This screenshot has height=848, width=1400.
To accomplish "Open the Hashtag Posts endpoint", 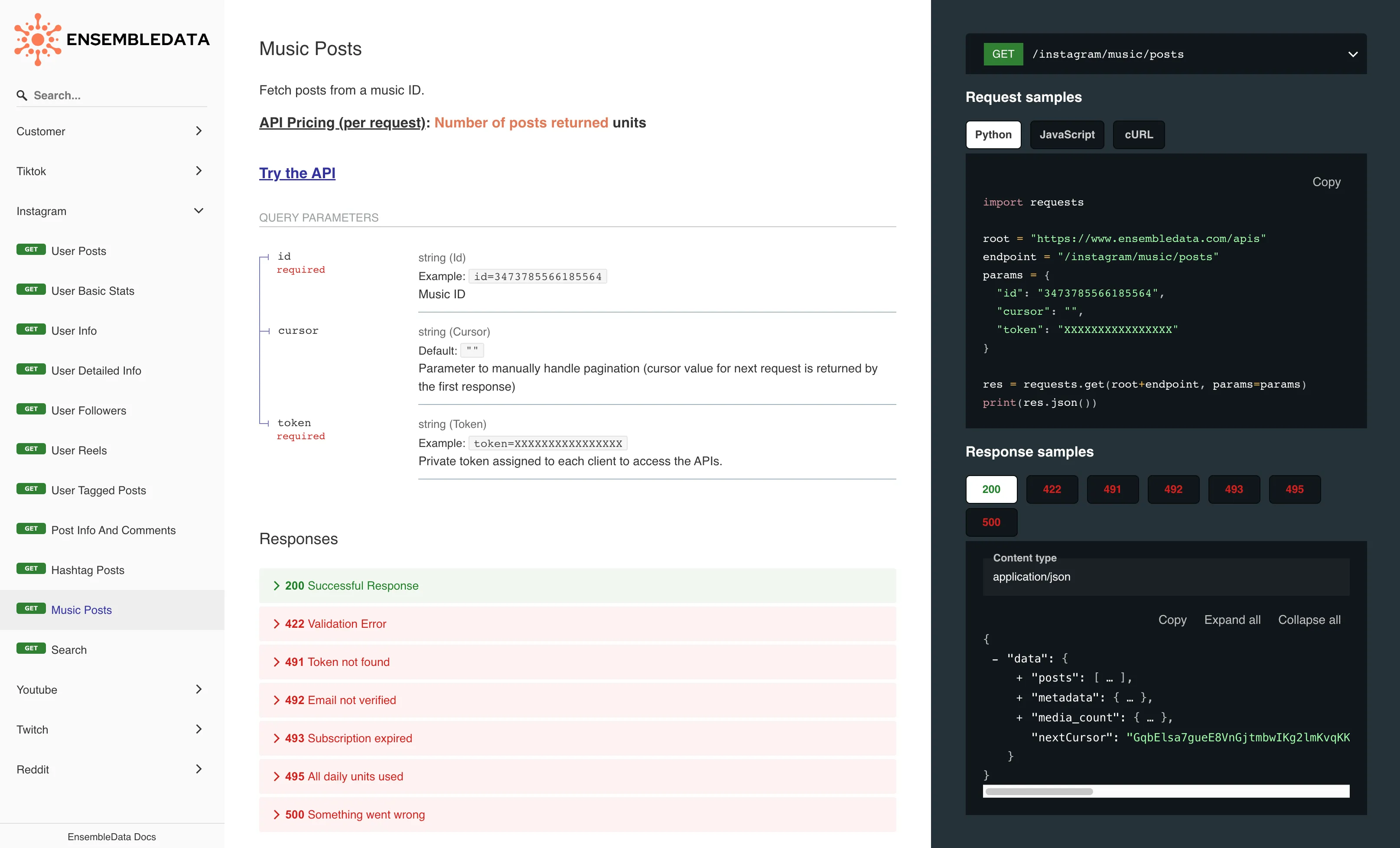I will pyautogui.click(x=112, y=570).
